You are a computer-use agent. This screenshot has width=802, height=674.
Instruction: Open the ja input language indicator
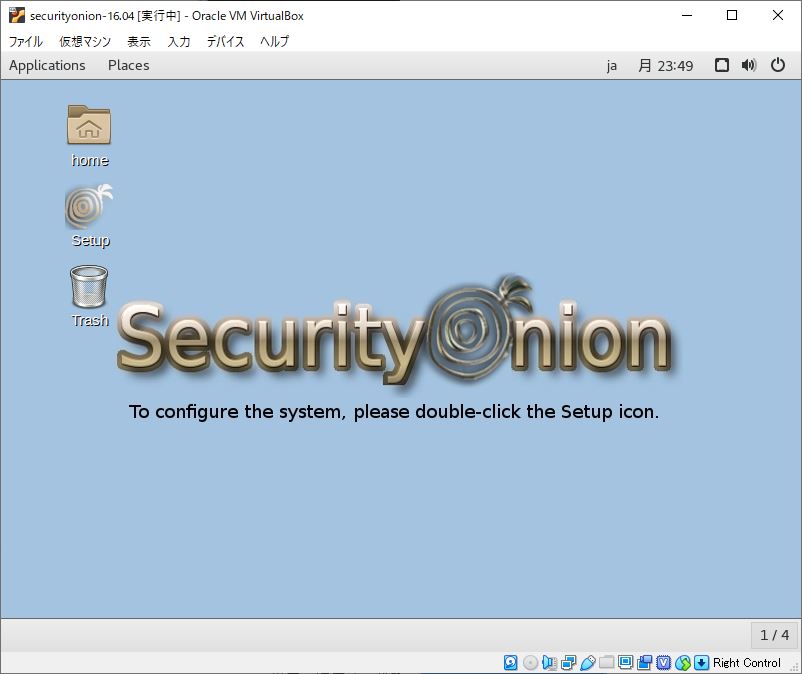[x=612, y=66]
